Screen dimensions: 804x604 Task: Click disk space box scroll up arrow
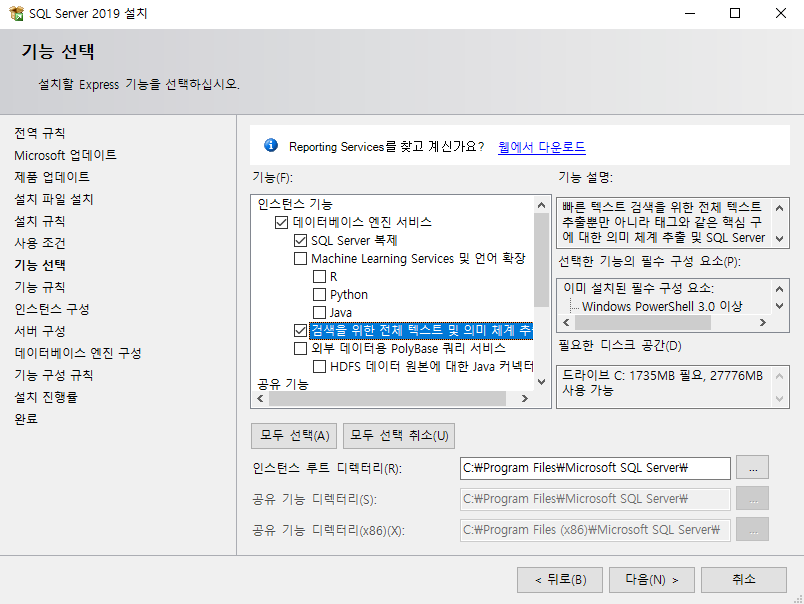779,376
